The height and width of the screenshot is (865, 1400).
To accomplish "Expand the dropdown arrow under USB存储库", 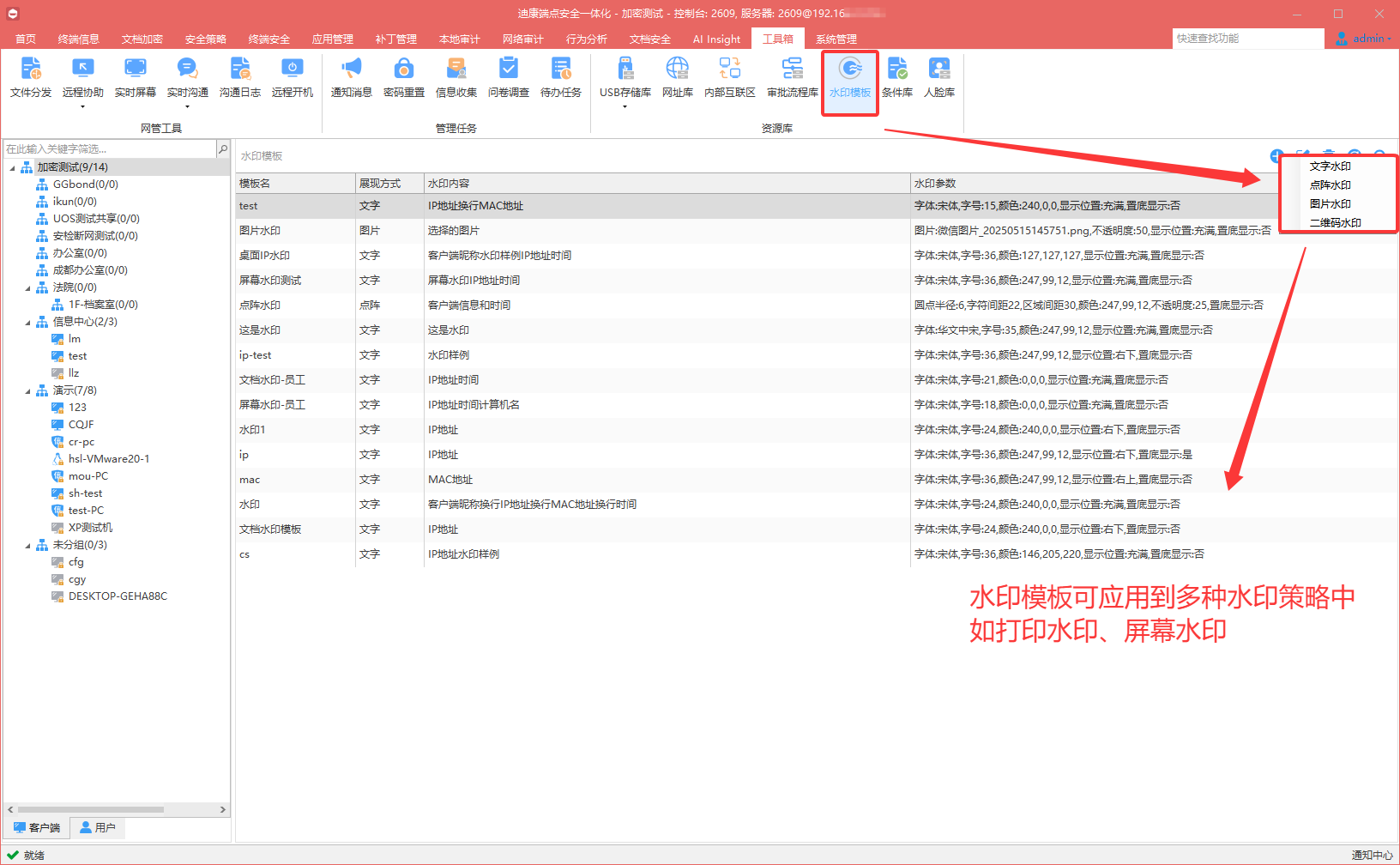I will [x=625, y=107].
